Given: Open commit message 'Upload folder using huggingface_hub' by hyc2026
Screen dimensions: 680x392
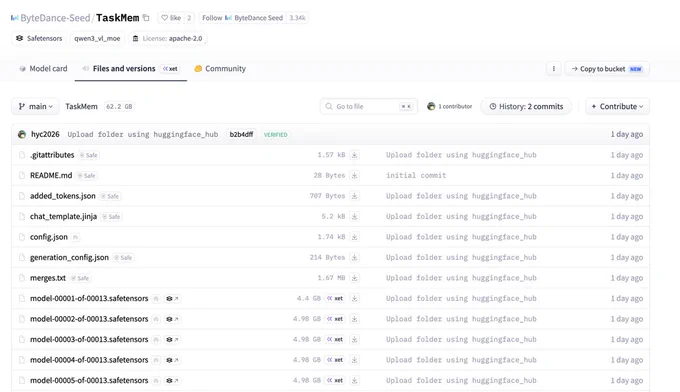Looking at the screenshot, I should pos(143,134).
